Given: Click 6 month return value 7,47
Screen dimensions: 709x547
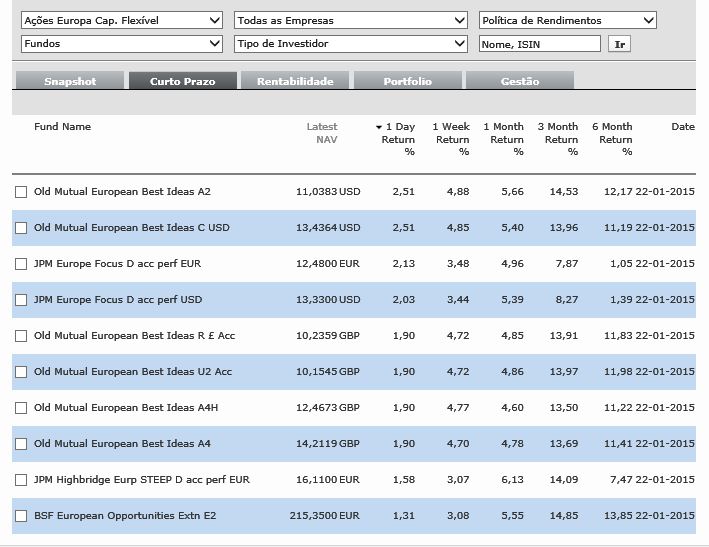Looking at the screenshot, I should tap(621, 479).
